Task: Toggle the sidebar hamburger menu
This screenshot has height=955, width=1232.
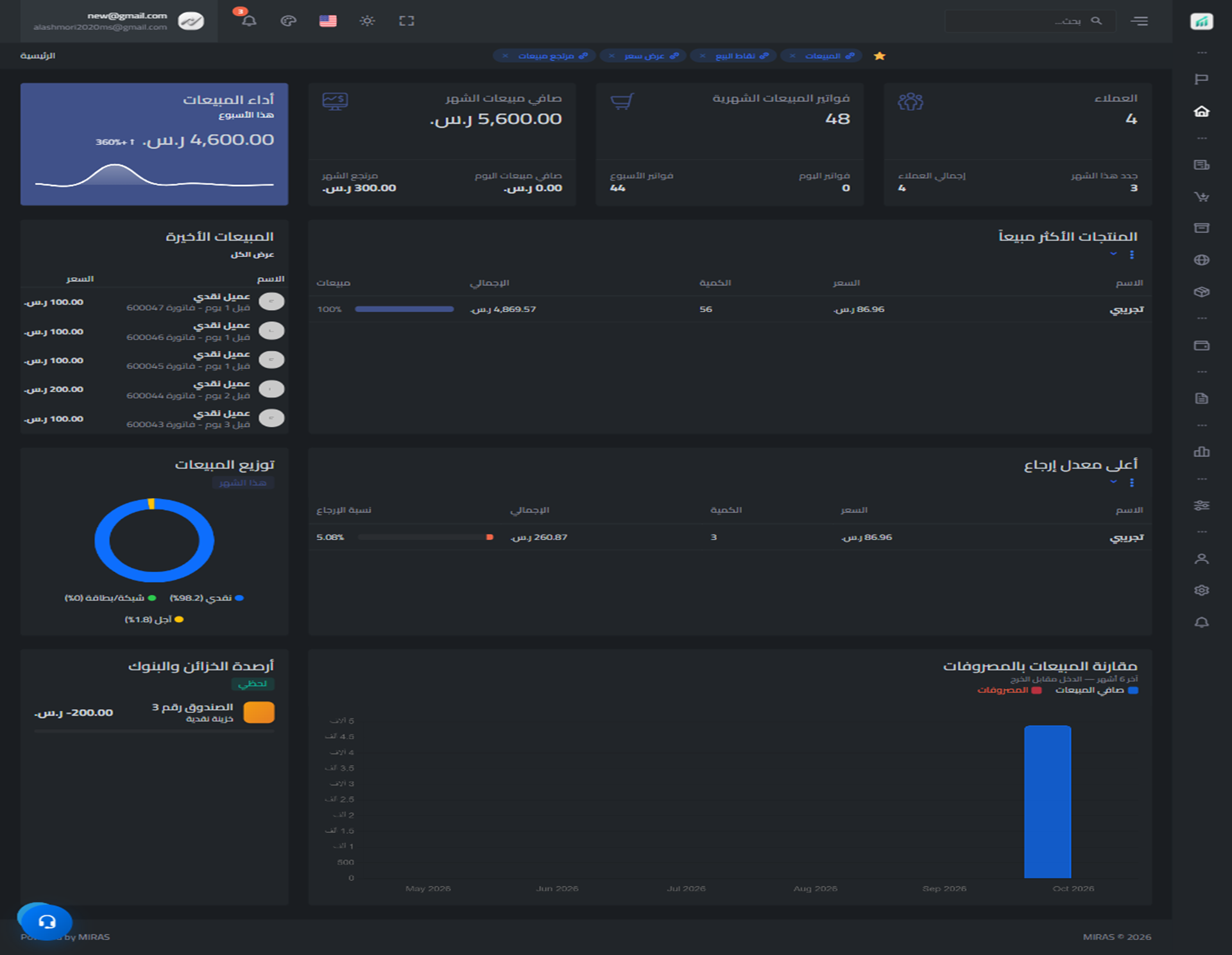Action: point(1140,21)
